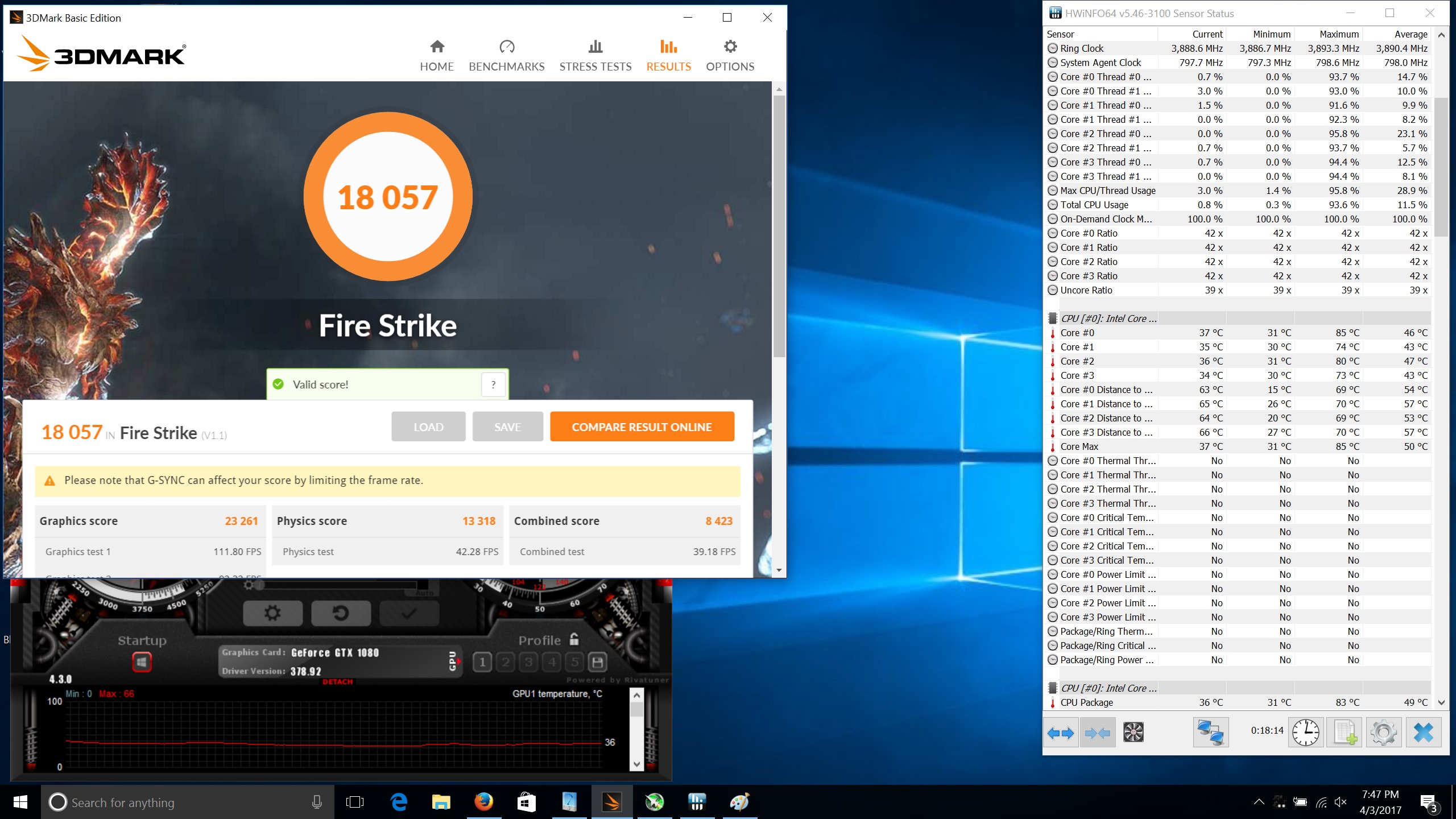Switch to STRESS TESTS tab
The image size is (1456, 819).
pos(595,56)
